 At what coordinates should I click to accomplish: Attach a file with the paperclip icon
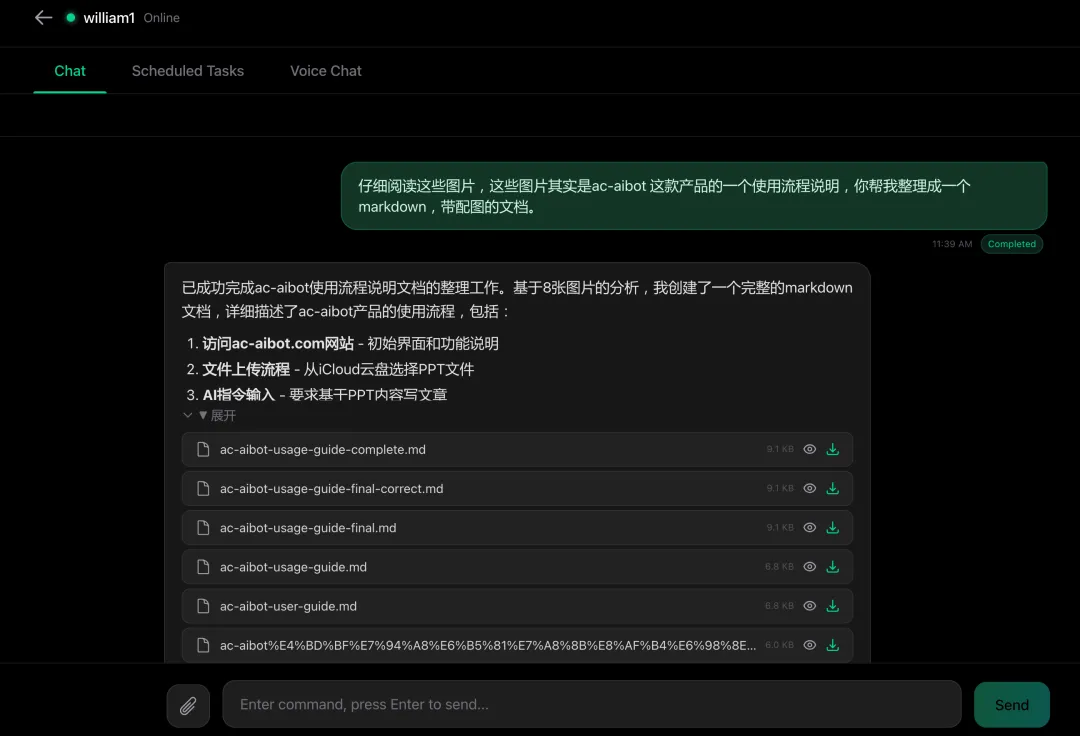tap(188, 706)
